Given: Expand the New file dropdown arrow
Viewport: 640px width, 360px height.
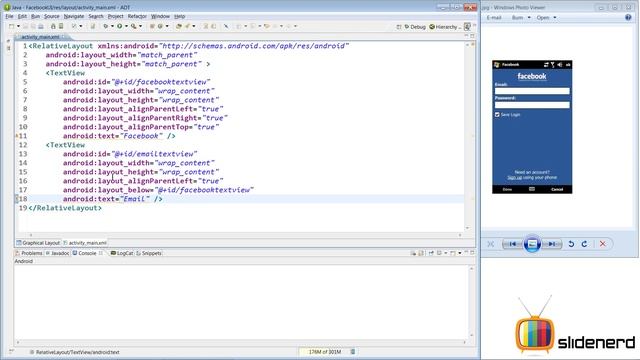Looking at the screenshot, I should [x=18, y=26].
